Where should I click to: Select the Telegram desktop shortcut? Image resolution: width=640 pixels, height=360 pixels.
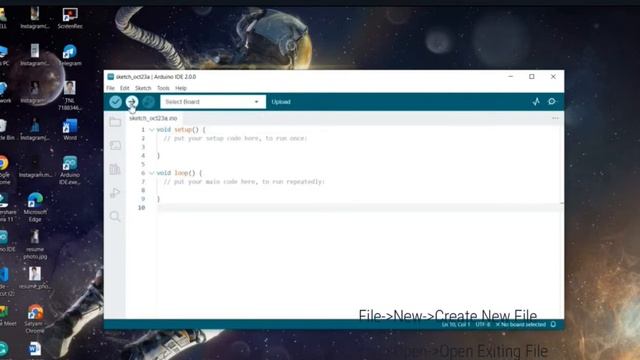pos(70,55)
